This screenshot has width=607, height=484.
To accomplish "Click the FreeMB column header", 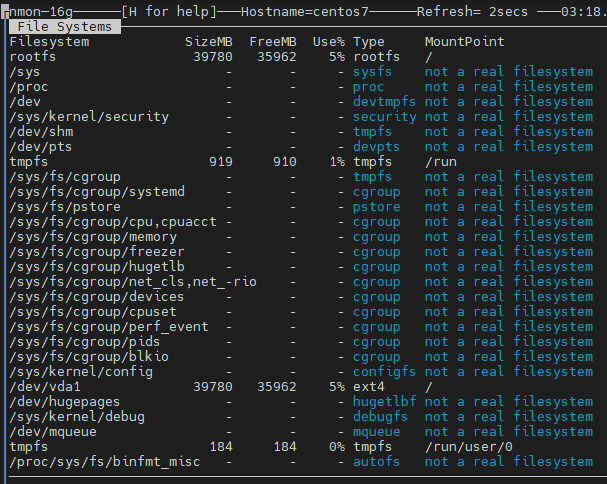I will click(x=273, y=42).
